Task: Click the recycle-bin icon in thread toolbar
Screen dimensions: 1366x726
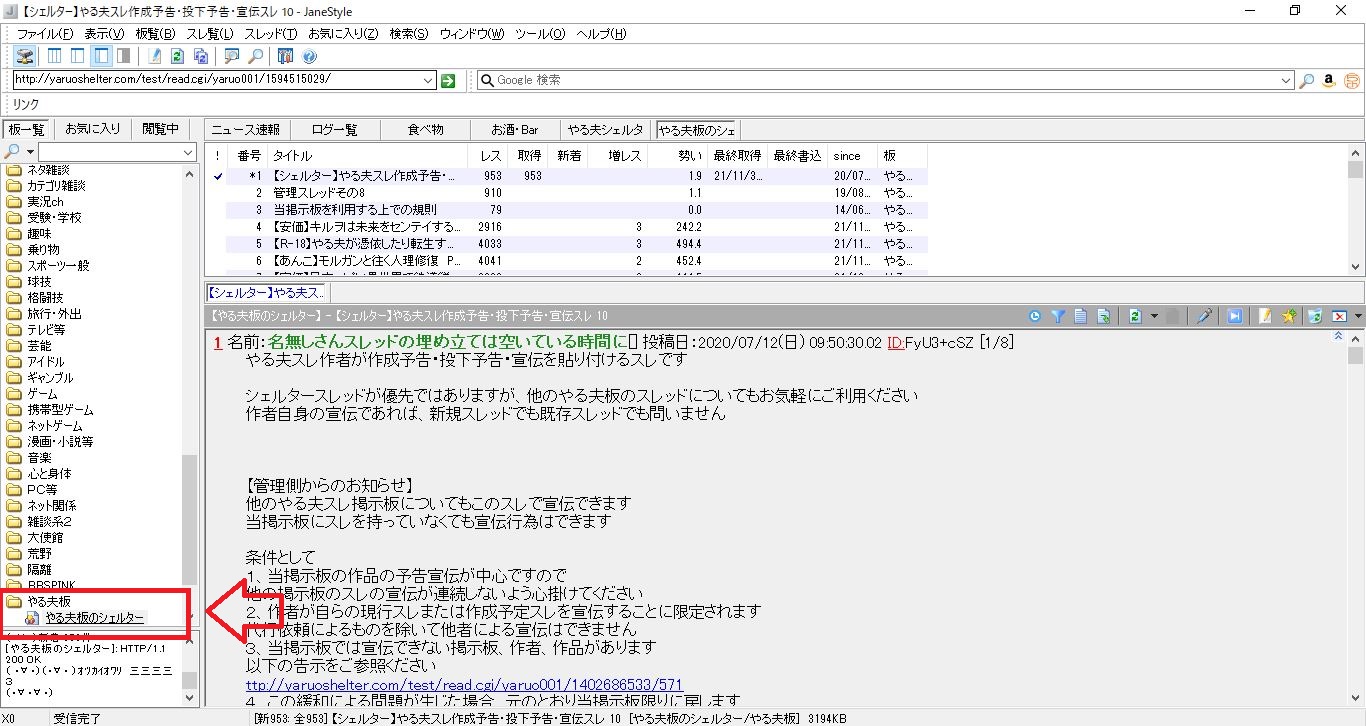Action: [1315, 316]
